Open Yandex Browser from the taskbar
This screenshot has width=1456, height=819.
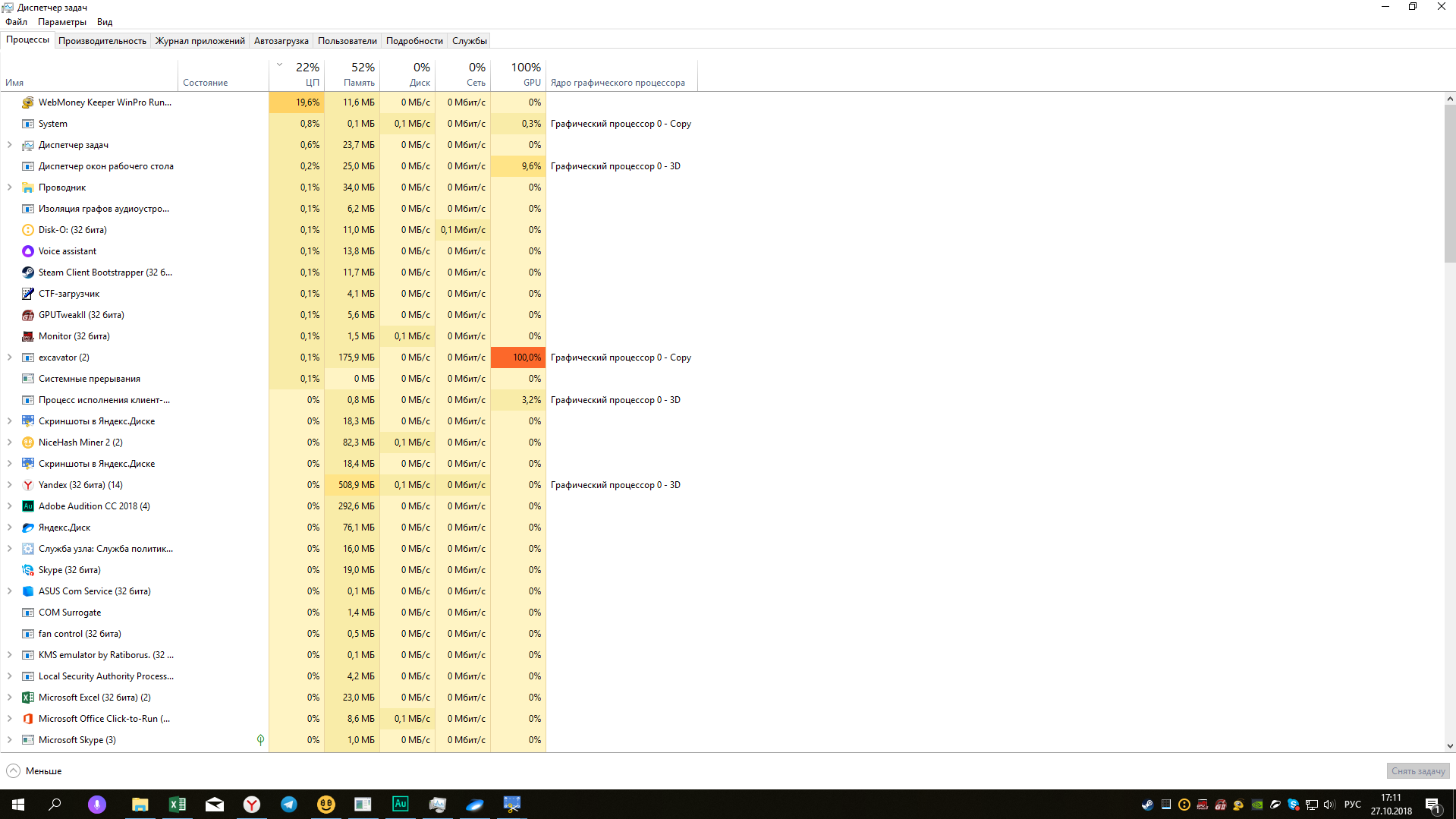252,805
